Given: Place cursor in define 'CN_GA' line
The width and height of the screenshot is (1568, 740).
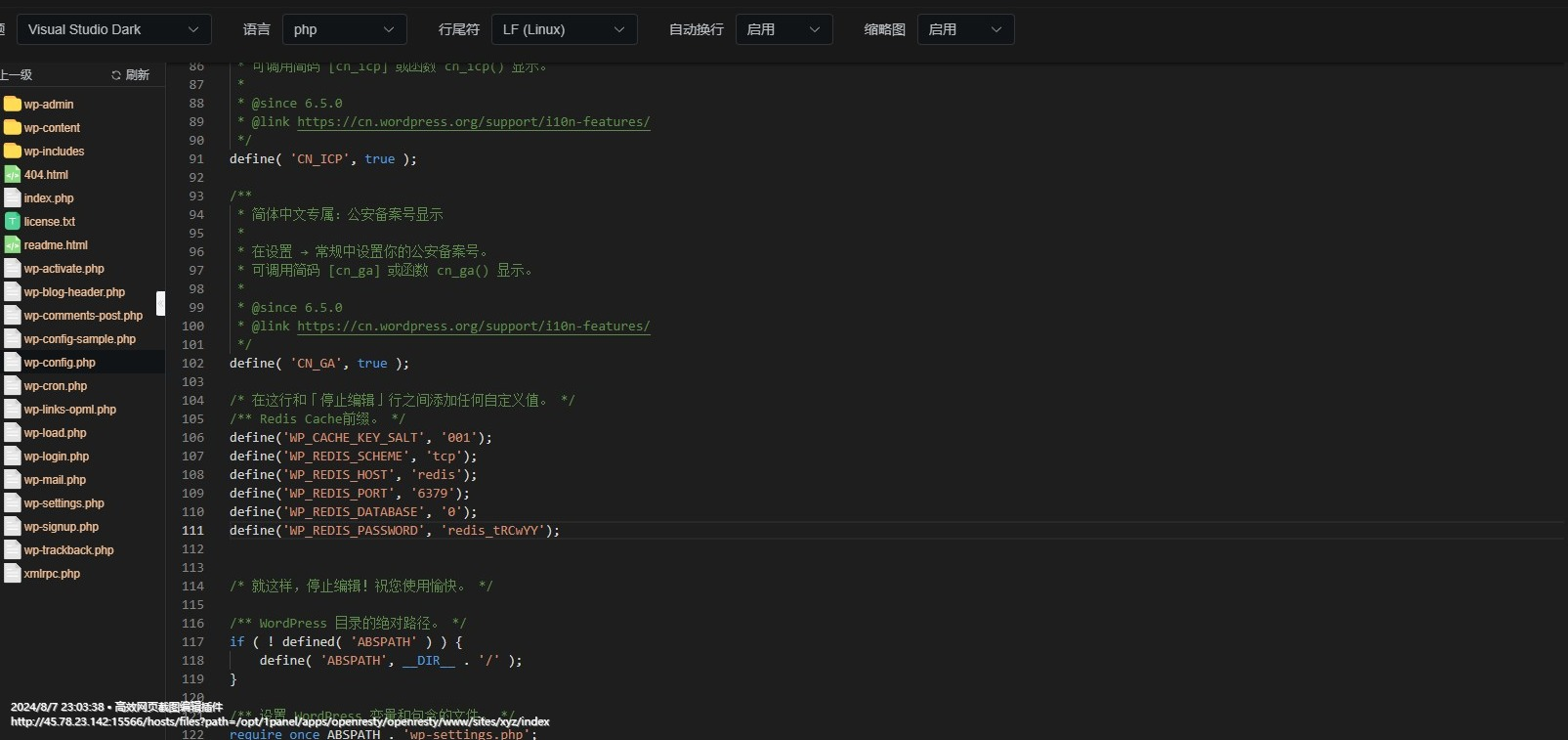Looking at the screenshot, I should [319, 363].
